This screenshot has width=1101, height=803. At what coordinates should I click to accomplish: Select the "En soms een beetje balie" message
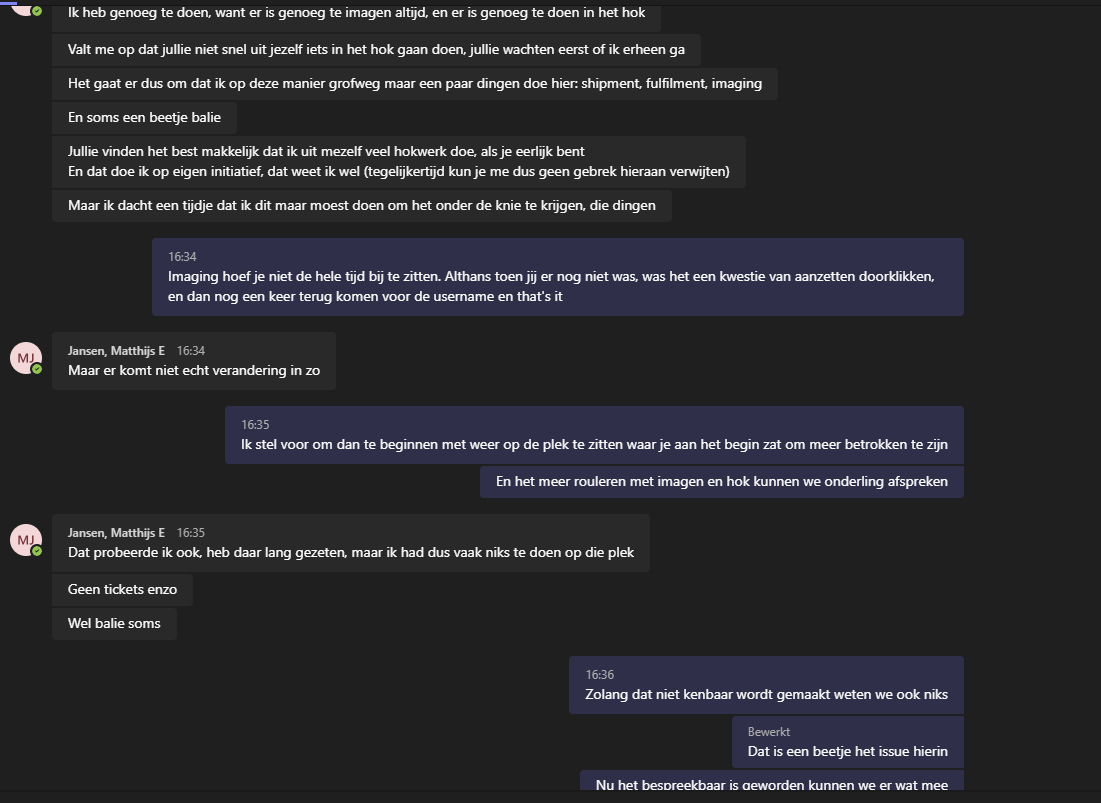click(144, 118)
